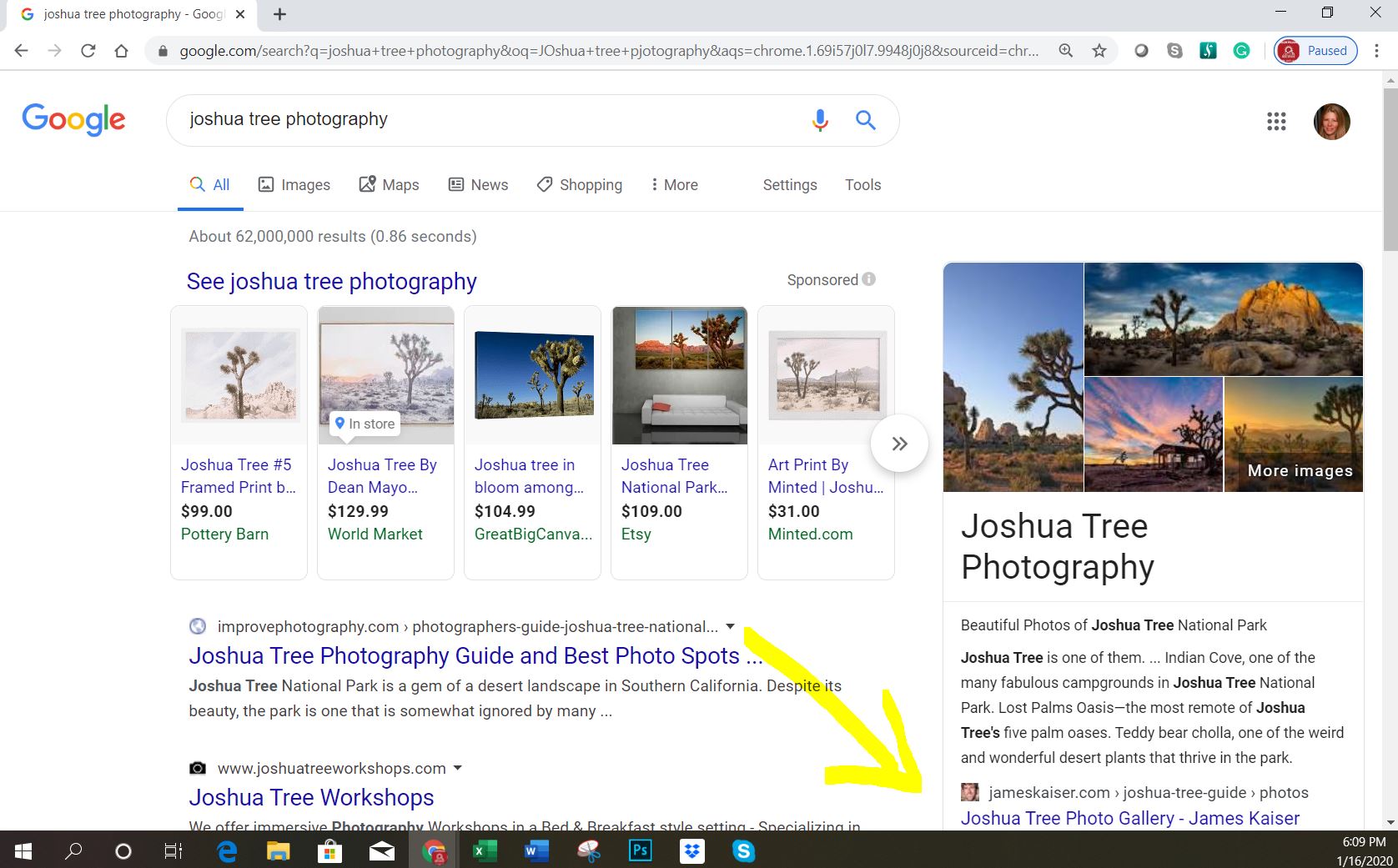Click the Etsy sofa wall art thumbnail

coord(680,375)
